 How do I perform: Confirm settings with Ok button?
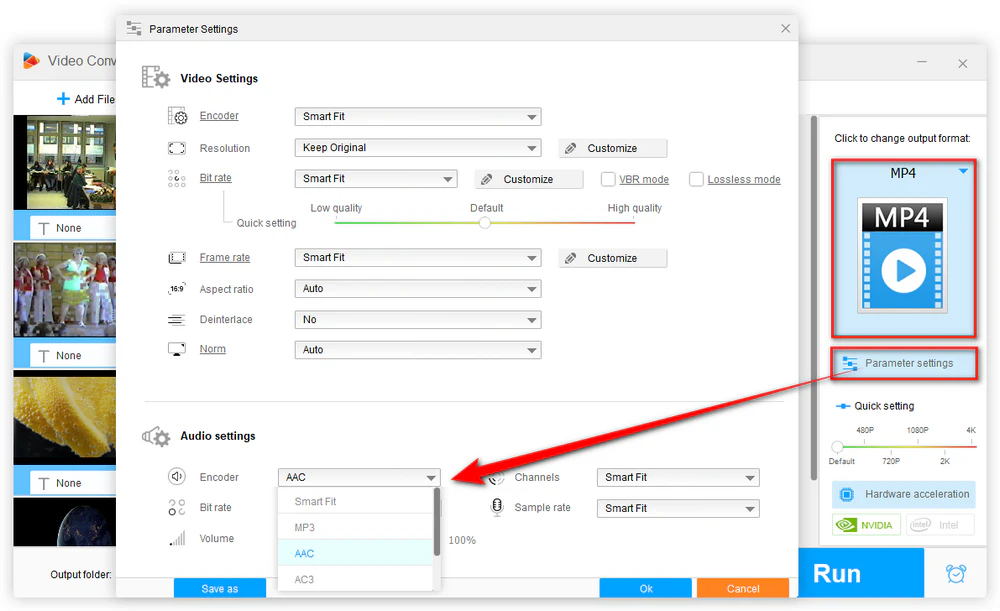645,588
